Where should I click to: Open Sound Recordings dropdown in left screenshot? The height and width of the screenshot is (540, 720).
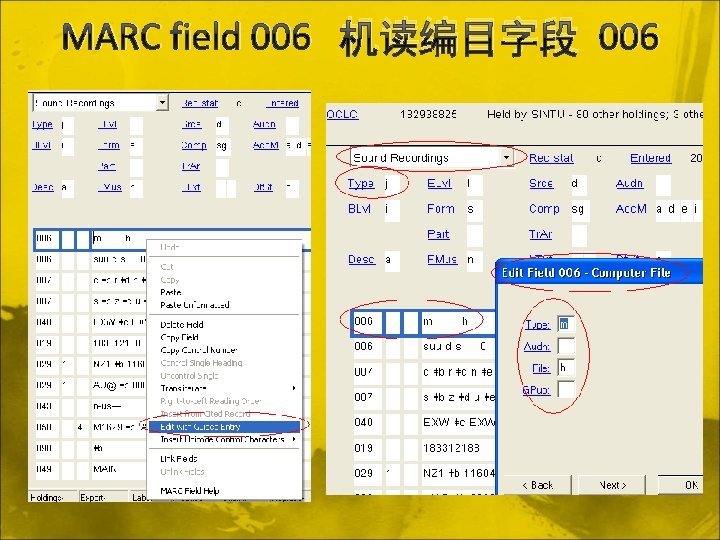pyautogui.click(x=162, y=102)
